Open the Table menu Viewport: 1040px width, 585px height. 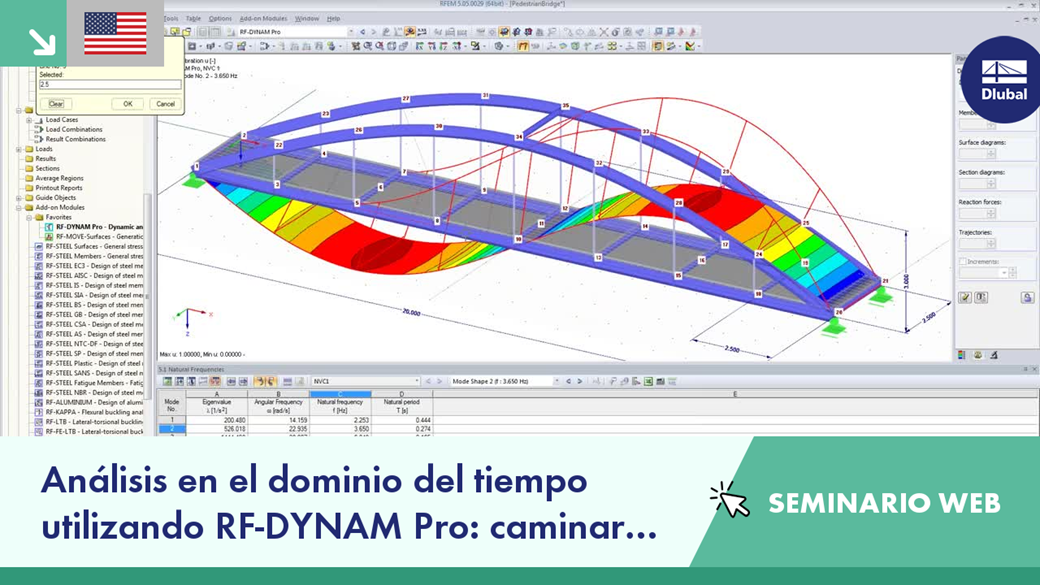coord(193,19)
